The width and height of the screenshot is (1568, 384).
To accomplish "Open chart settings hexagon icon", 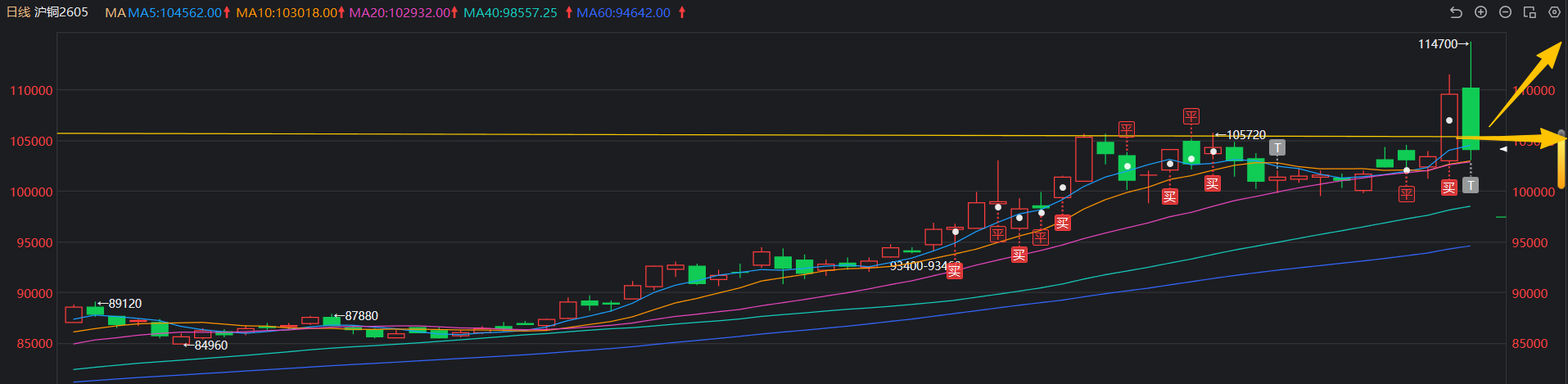I will click(1554, 12).
